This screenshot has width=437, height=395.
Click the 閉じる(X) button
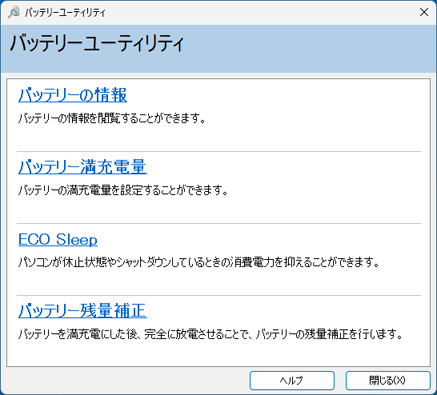(x=388, y=380)
